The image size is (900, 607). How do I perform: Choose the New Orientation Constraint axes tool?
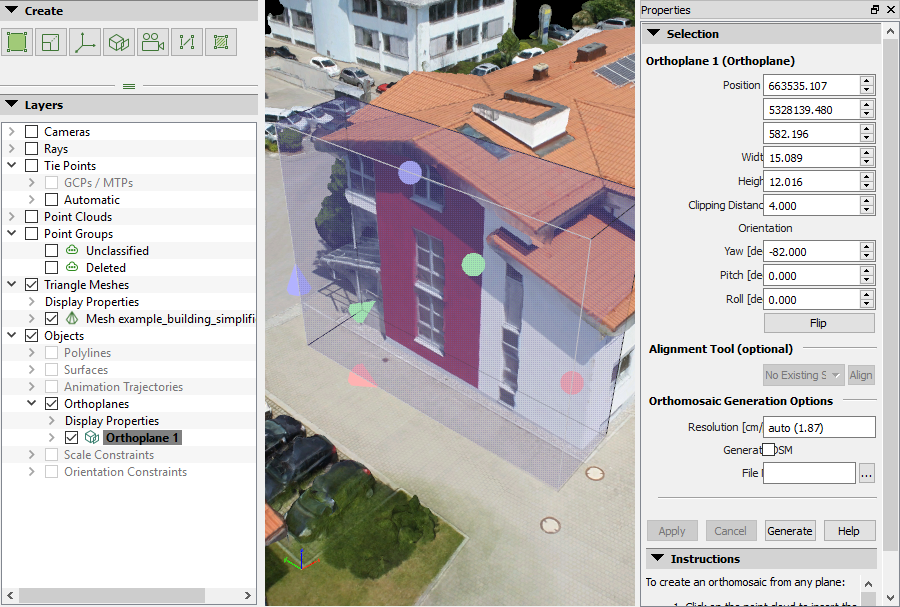(85, 42)
